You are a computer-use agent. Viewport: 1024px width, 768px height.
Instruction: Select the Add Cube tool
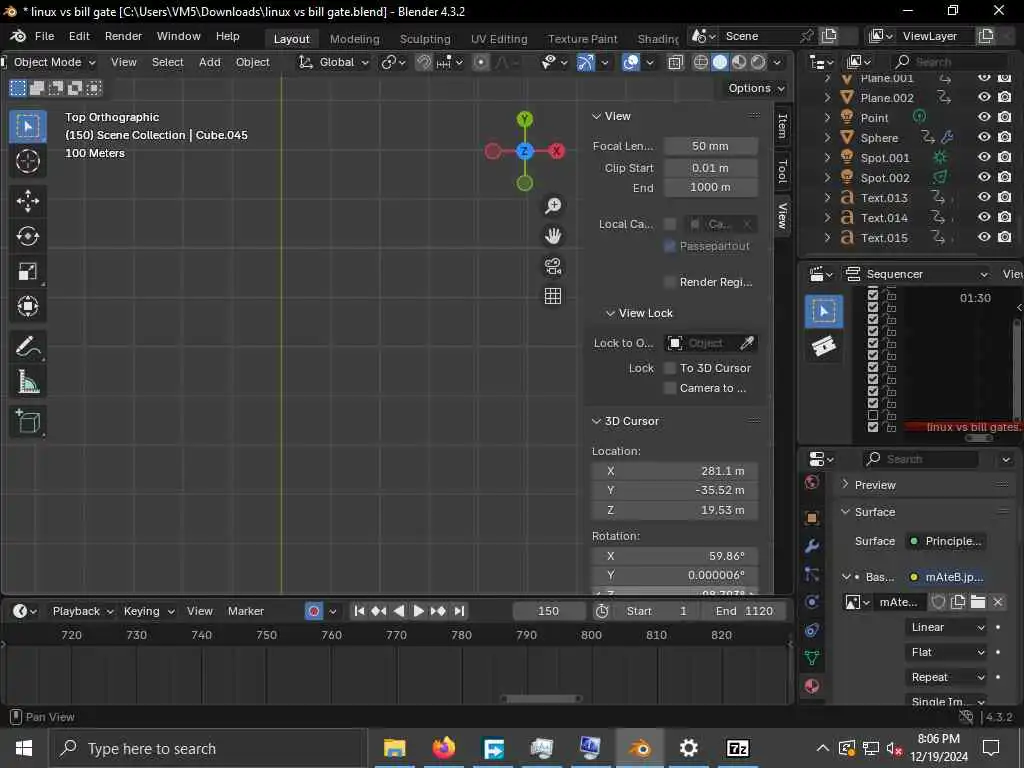coord(27,421)
